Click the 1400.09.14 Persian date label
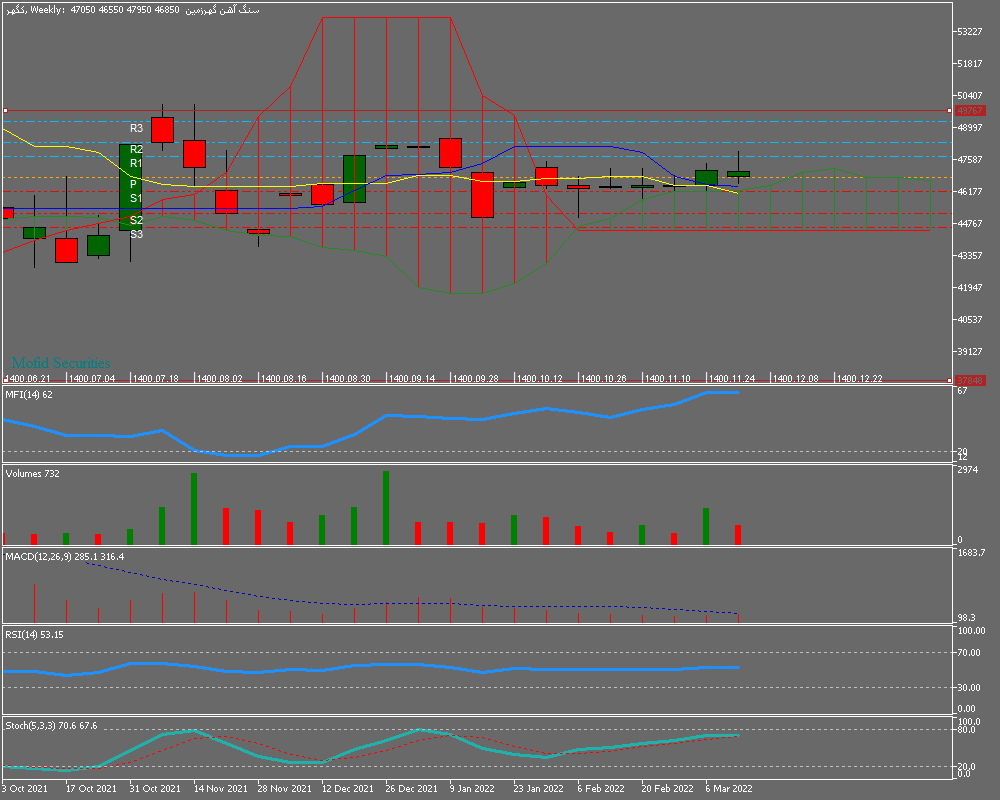 411,378
